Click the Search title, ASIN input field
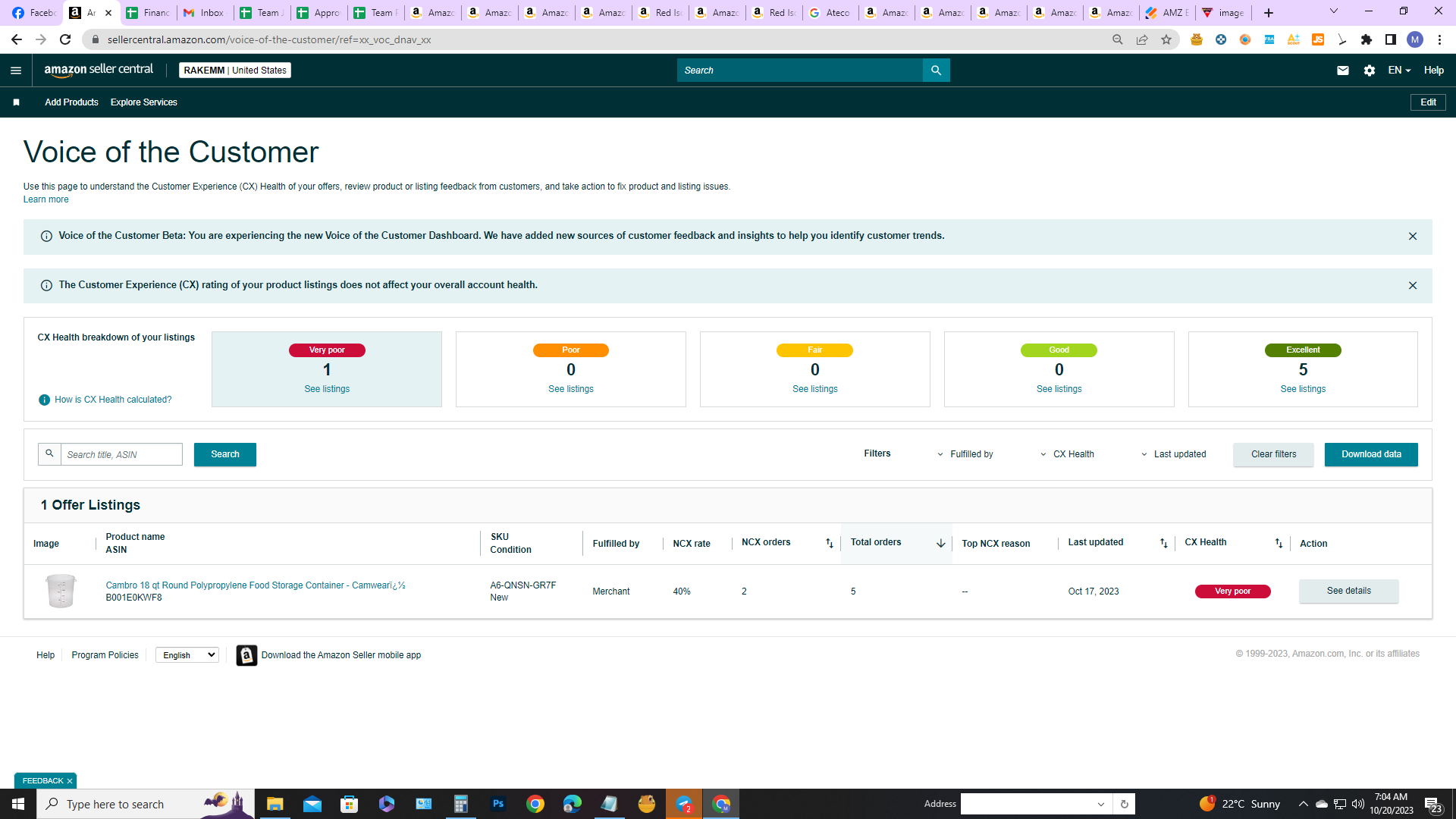1456x819 pixels. point(121,454)
